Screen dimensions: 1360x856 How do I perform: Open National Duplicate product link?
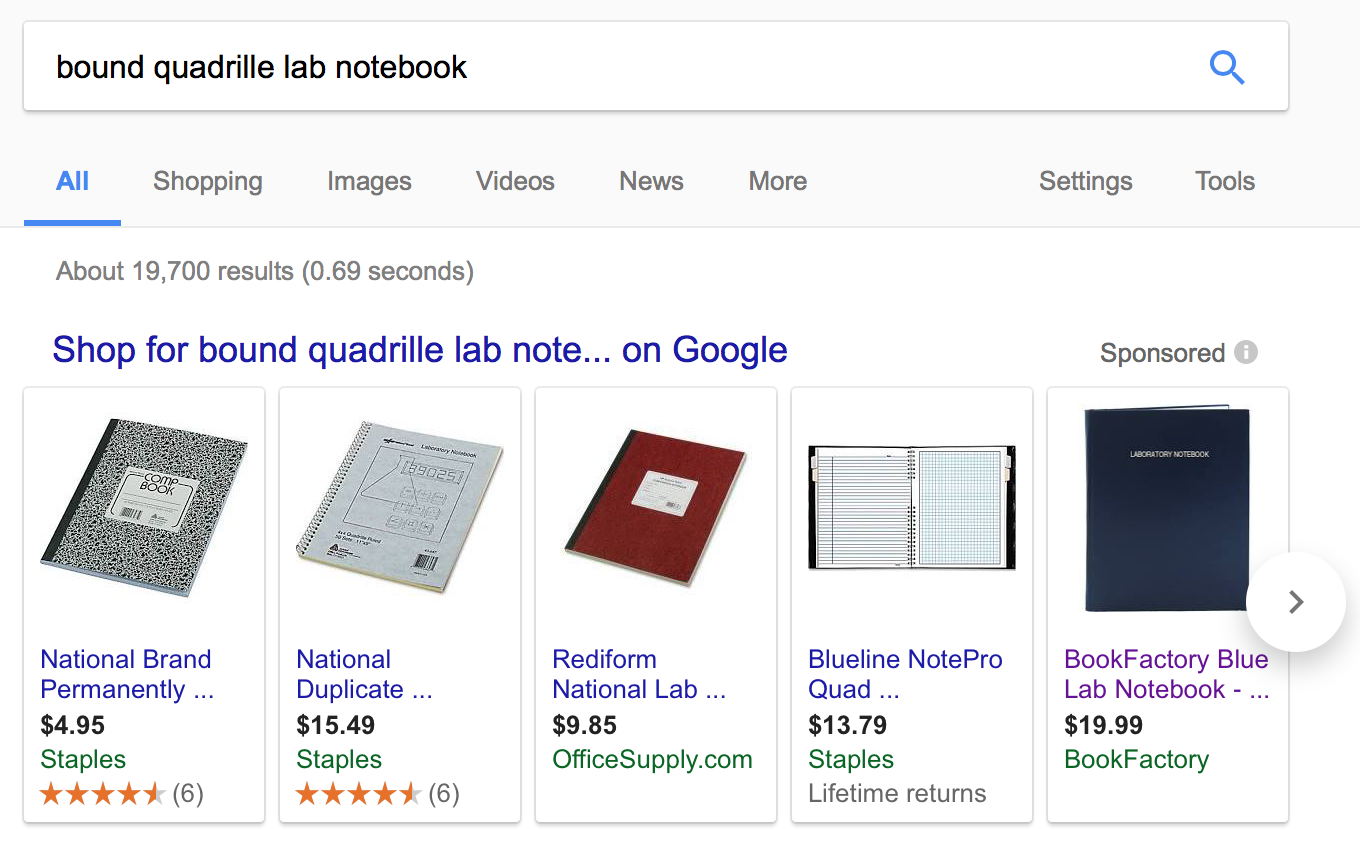click(x=364, y=674)
